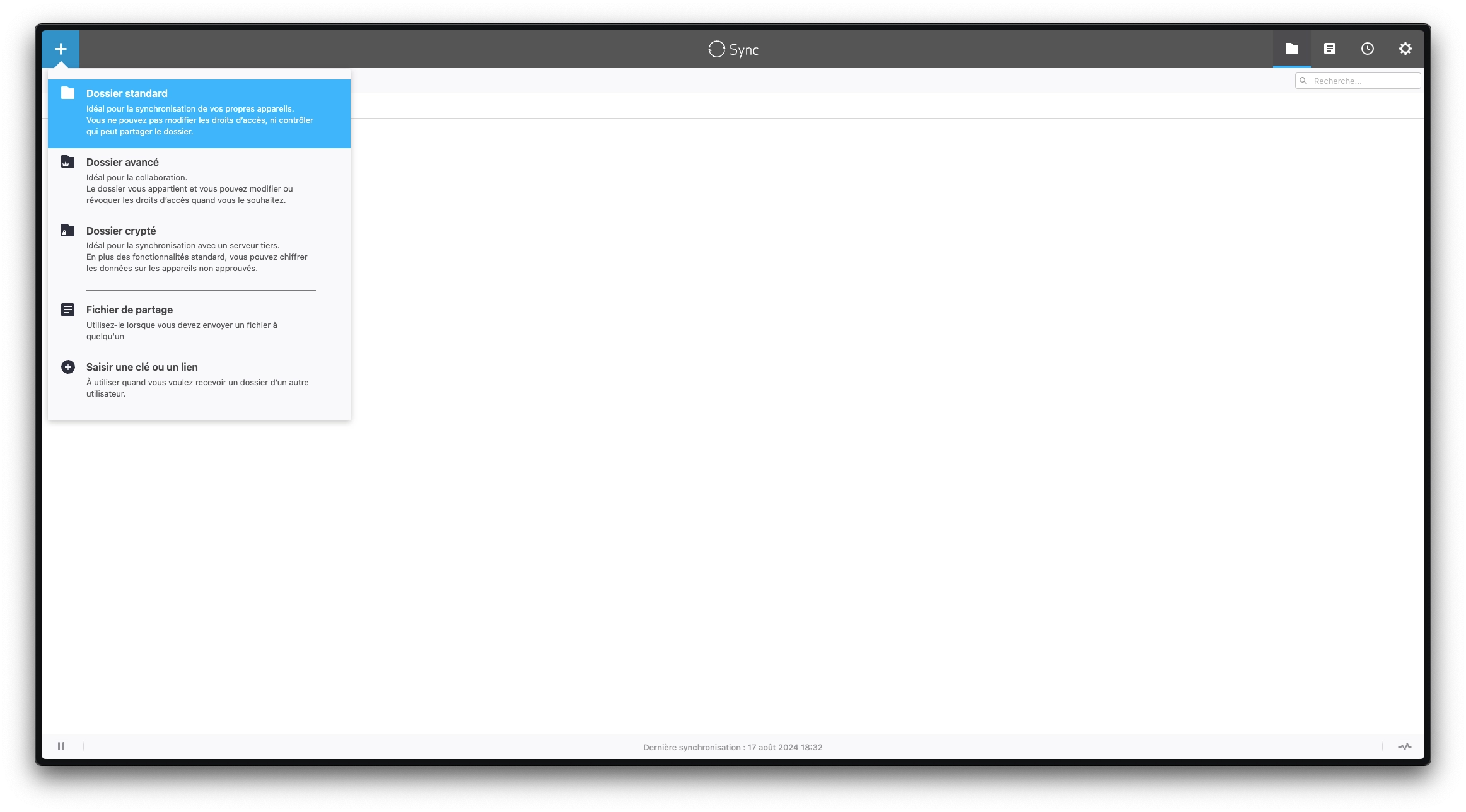
Task: Click the activity pulse status icon
Action: coord(1404,746)
